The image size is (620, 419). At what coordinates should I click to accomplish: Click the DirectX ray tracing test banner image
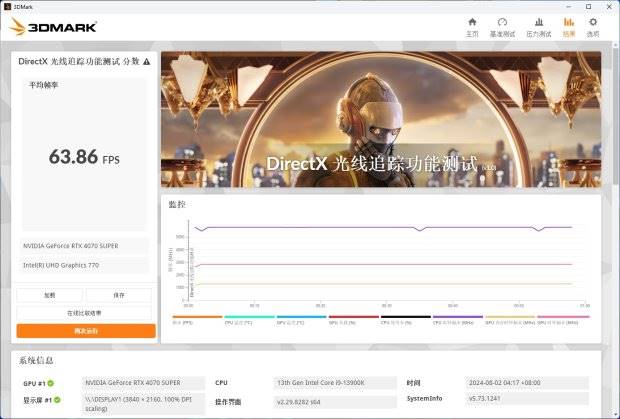[x=381, y=119]
